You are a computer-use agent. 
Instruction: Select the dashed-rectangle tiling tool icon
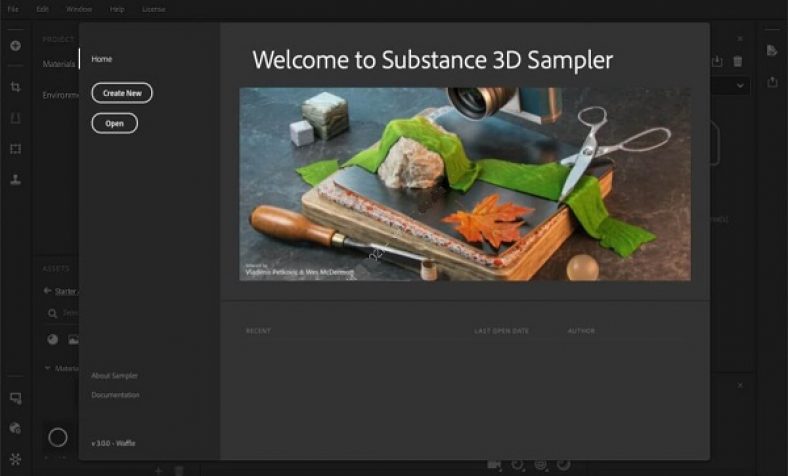[x=16, y=149]
